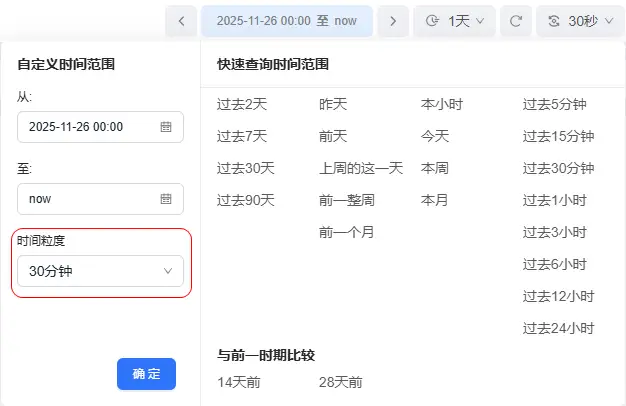Select 过去3小时 quick range
This screenshot has height=406, width=626.
coord(555,232)
